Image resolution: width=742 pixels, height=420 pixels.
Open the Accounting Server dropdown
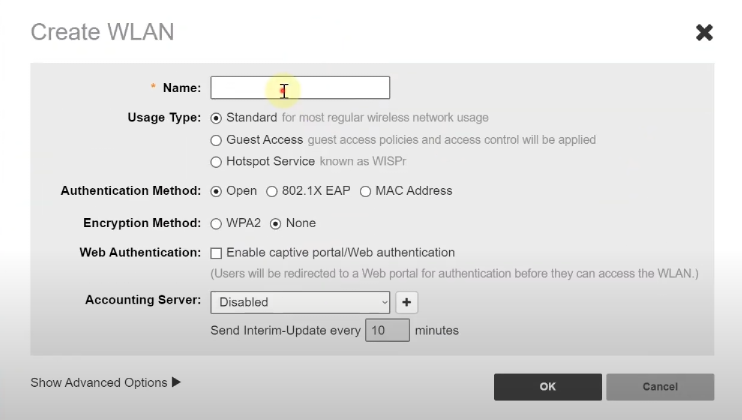300,302
